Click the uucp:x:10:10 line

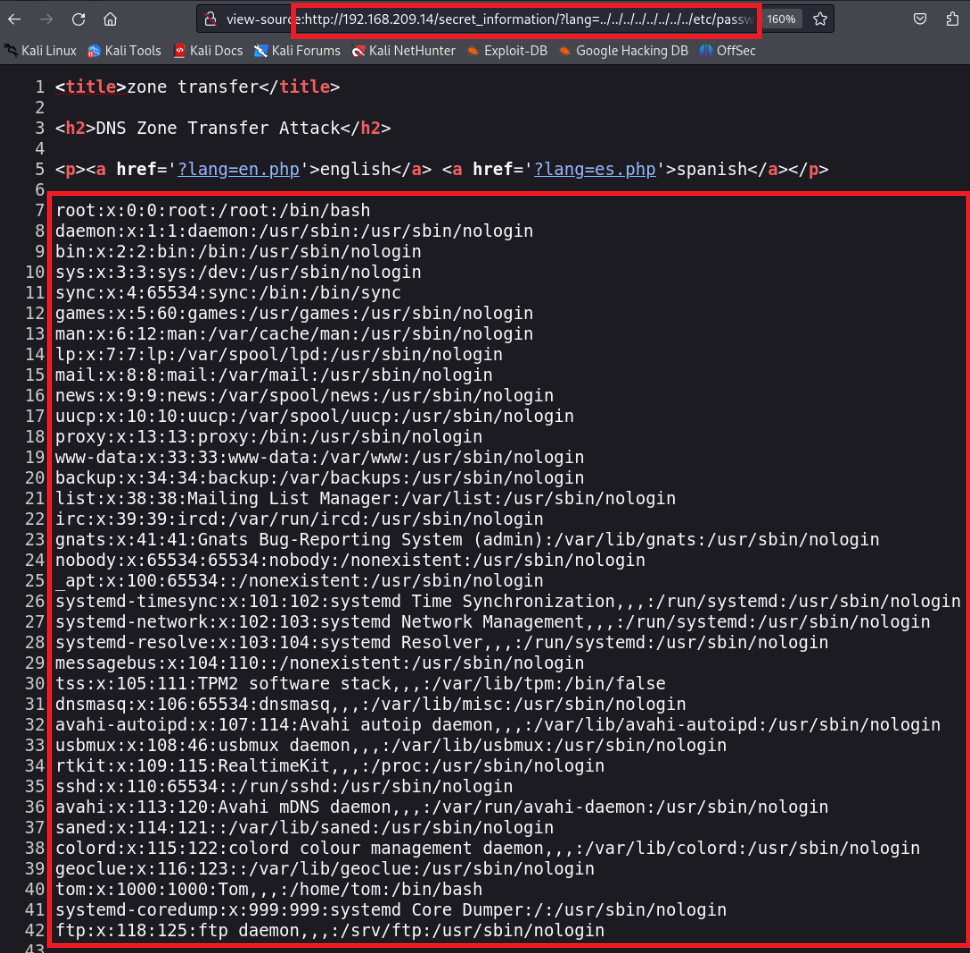[314, 416]
